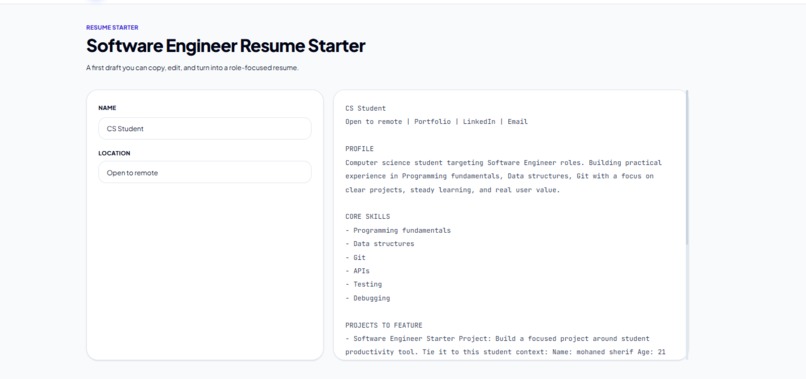This screenshot has height=379, width=806.
Task: Click the Name input field containing CS Student
Action: [x=205, y=129]
